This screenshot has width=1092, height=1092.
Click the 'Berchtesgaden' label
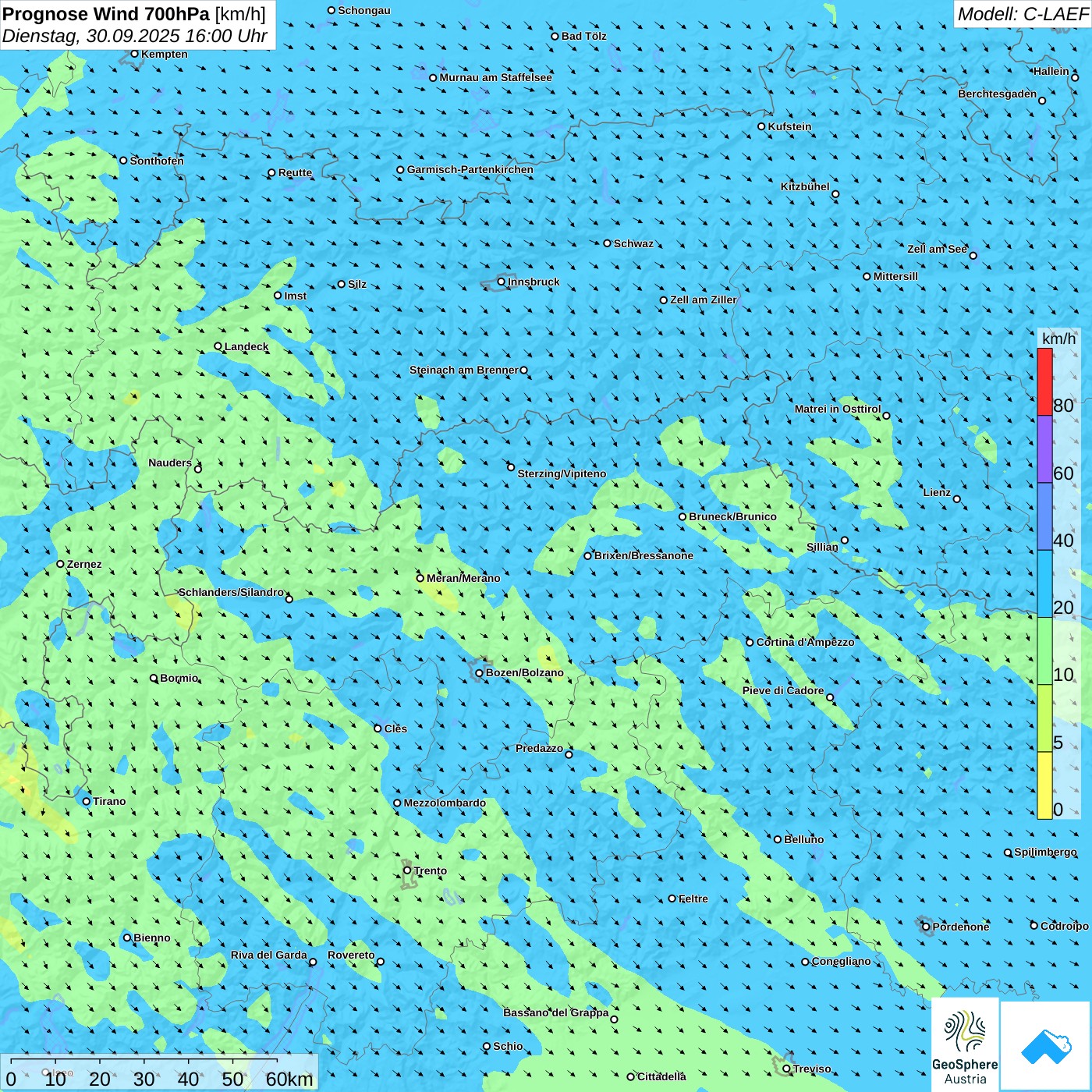pos(998,94)
